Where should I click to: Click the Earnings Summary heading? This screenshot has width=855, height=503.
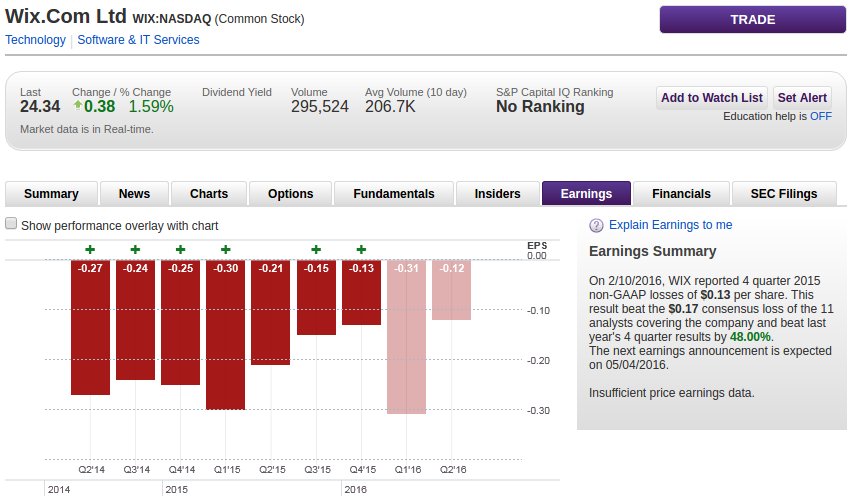click(x=653, y=251)
